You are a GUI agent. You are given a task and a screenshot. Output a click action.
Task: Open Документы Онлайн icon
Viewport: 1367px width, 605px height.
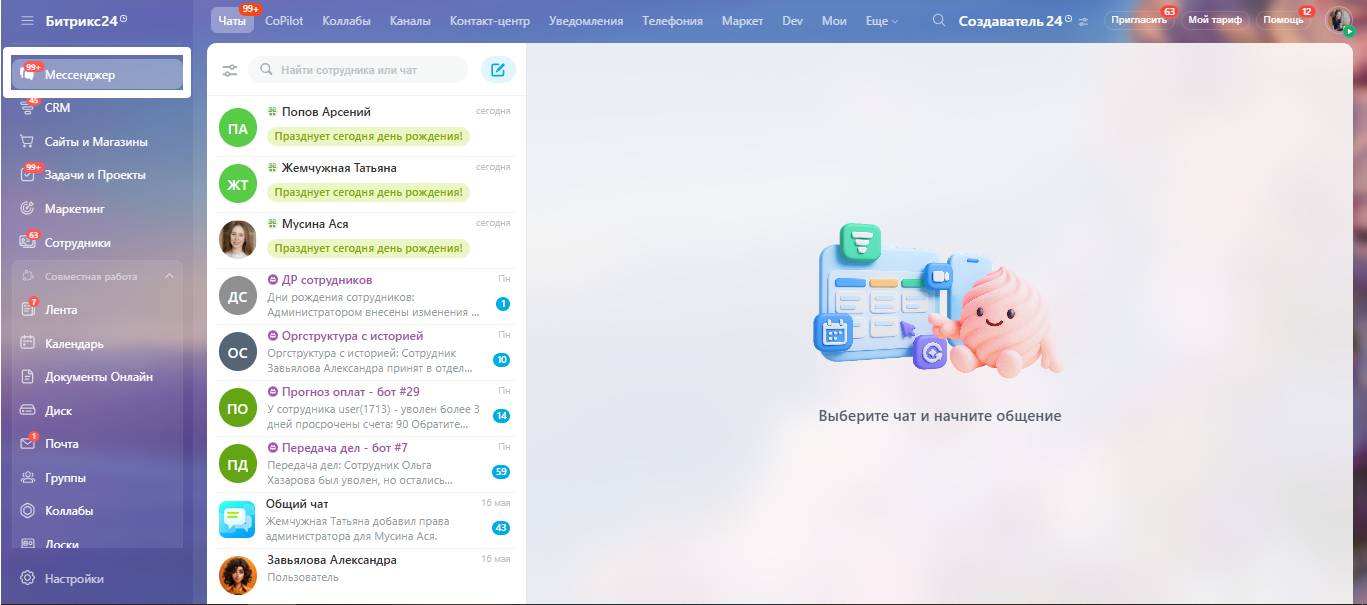pos(28,377)
